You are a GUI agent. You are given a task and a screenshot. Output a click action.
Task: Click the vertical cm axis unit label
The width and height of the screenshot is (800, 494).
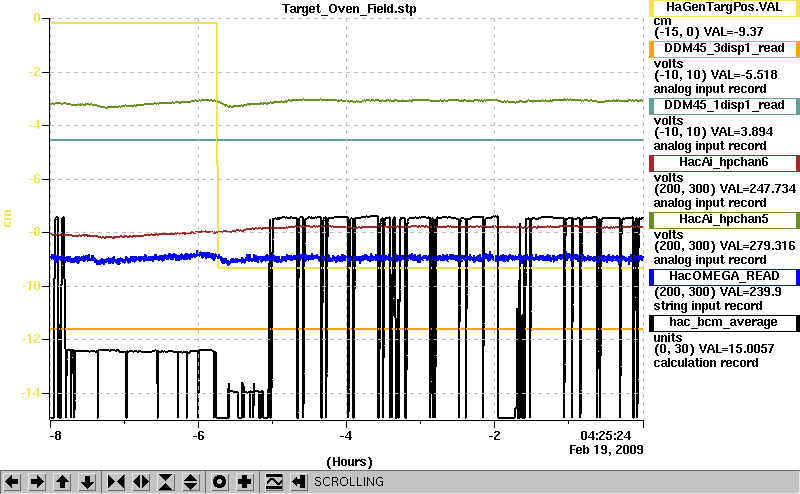[7, 218]
